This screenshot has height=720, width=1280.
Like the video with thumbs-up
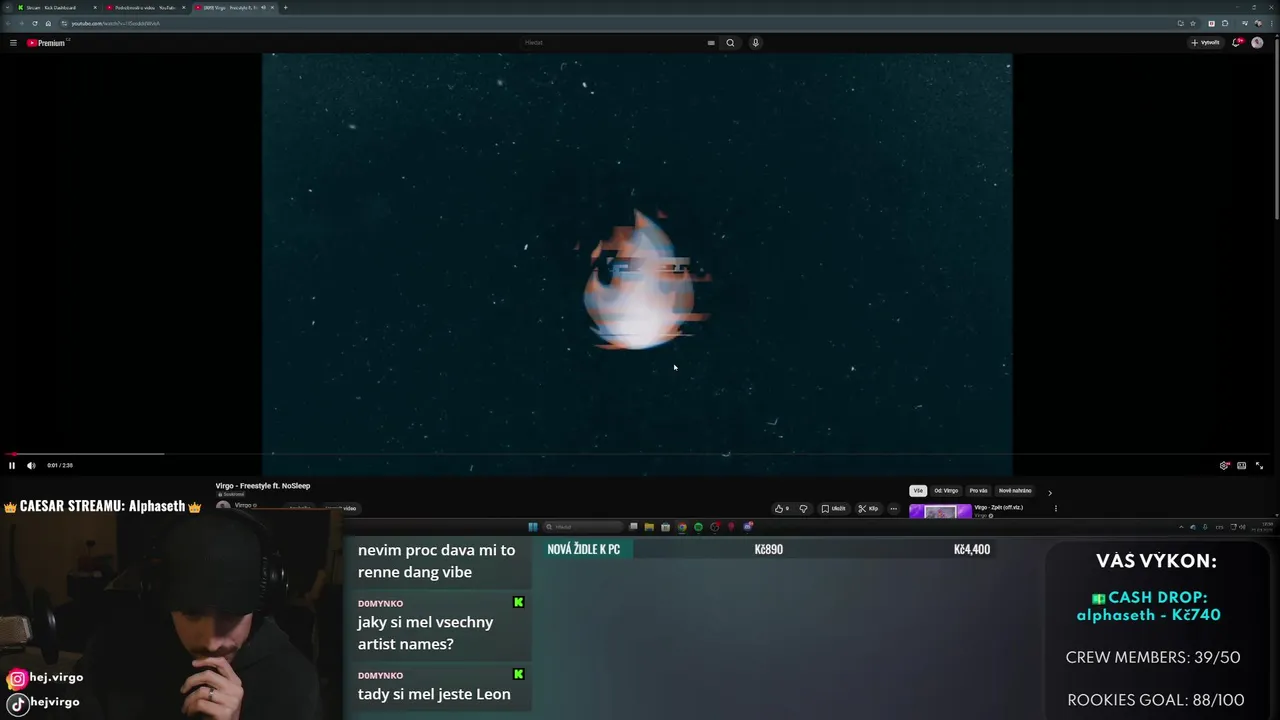782,508
